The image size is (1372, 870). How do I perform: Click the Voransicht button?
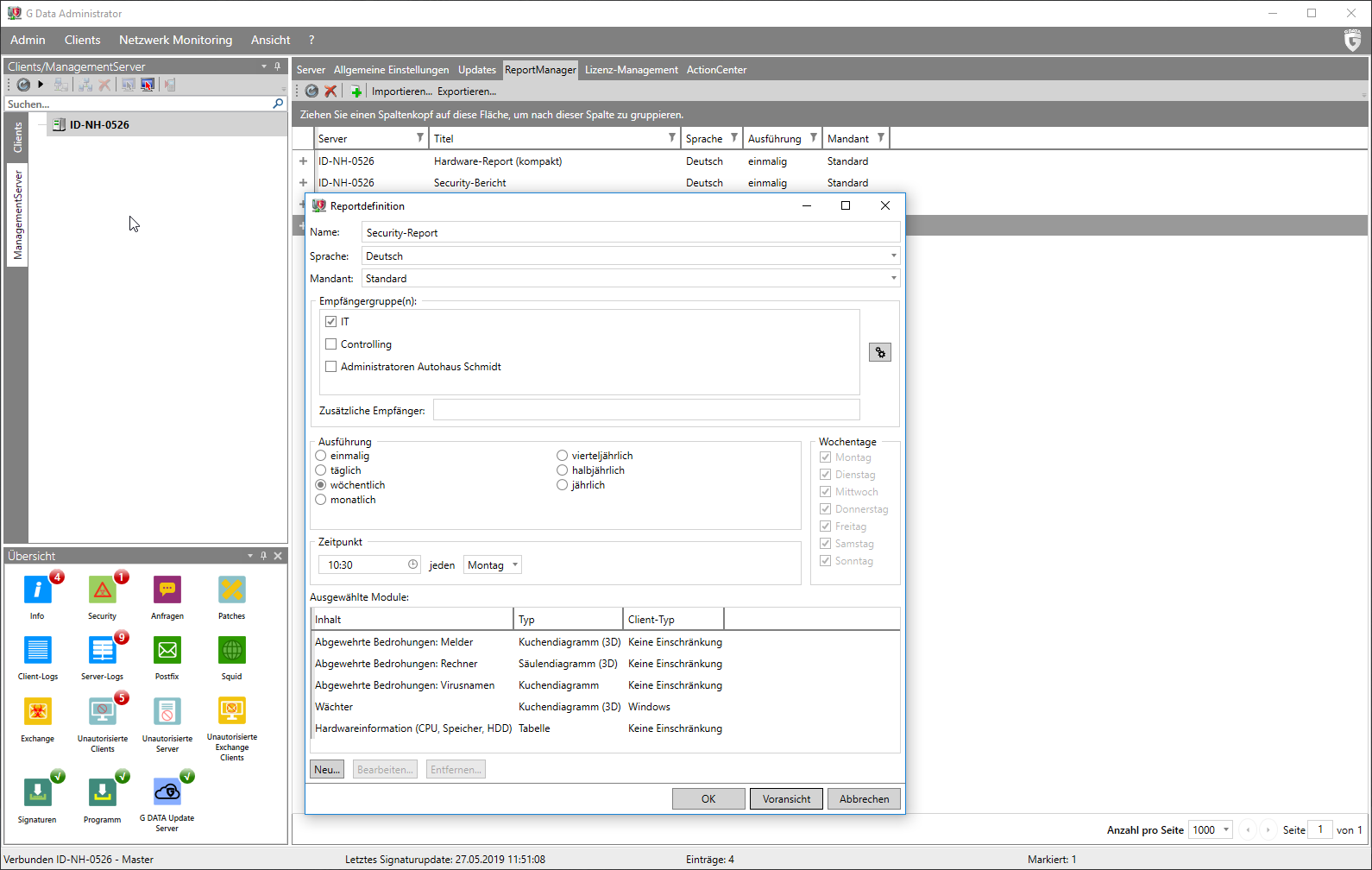point(786,798)
